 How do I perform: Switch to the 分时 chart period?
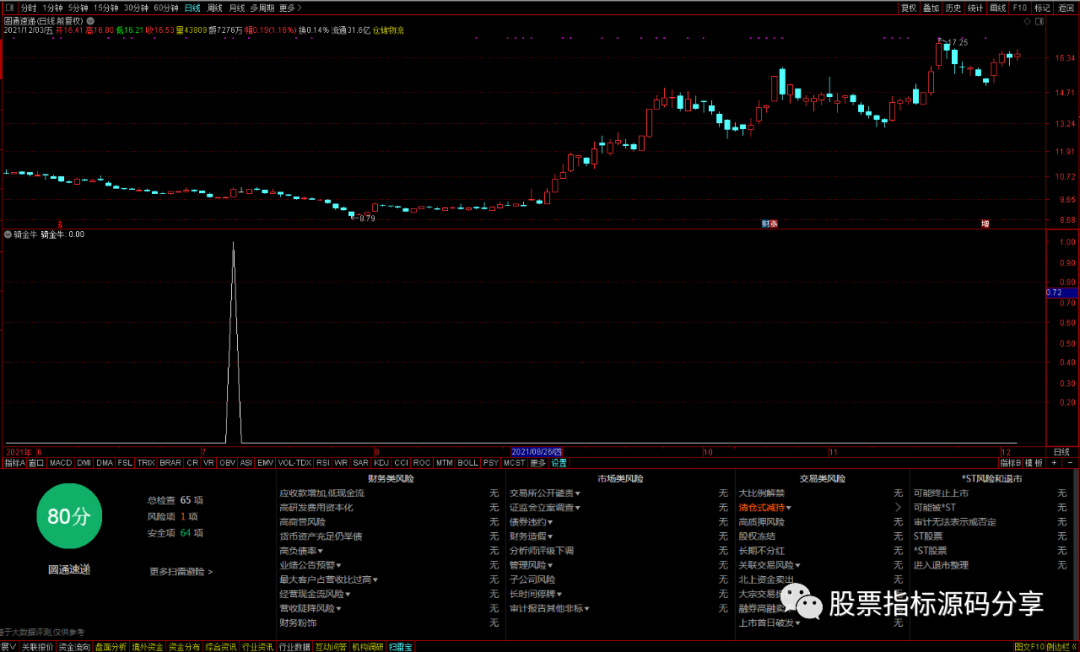29,8
